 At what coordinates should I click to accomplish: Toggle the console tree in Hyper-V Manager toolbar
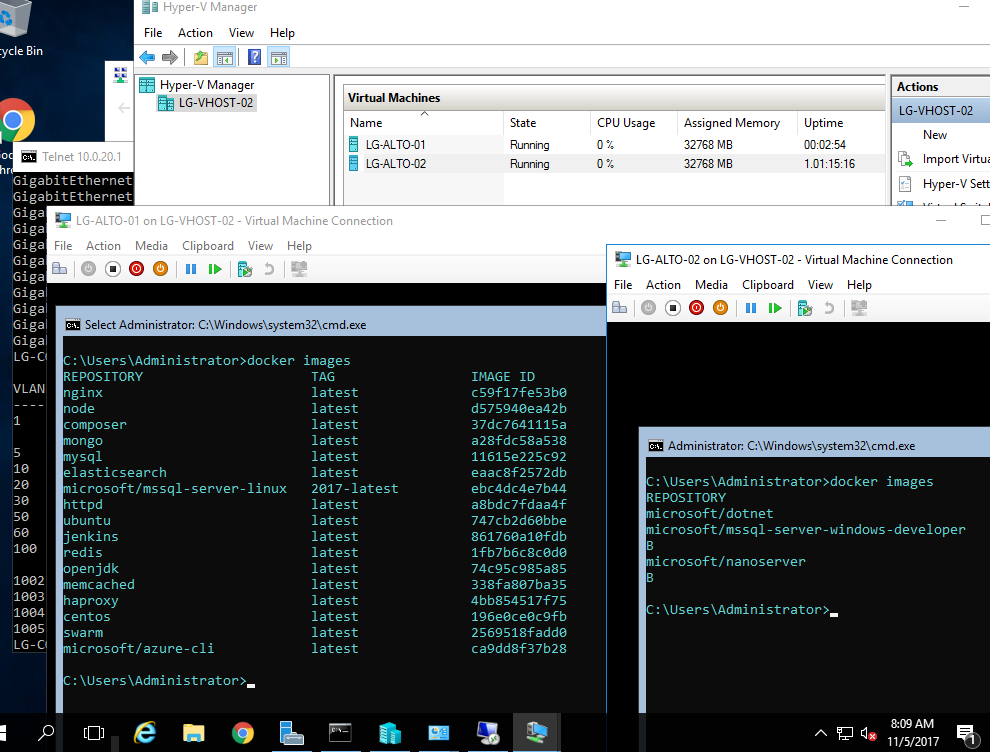coord(225,57)
